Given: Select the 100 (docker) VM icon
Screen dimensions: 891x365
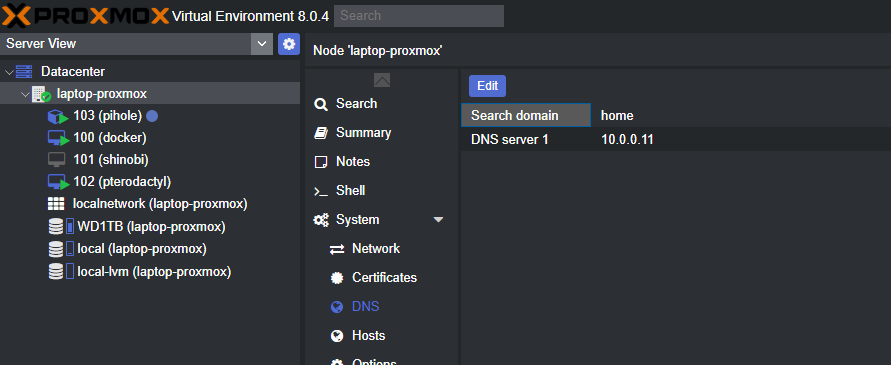Looking at the screenshot, I should pos(59,138).
